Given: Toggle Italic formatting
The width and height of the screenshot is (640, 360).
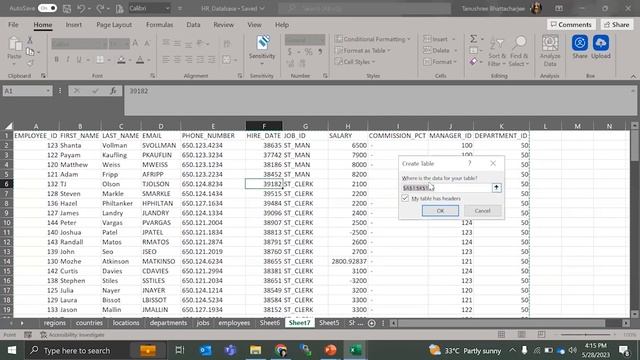Looking at the screenshot, I should coord(68,60).
